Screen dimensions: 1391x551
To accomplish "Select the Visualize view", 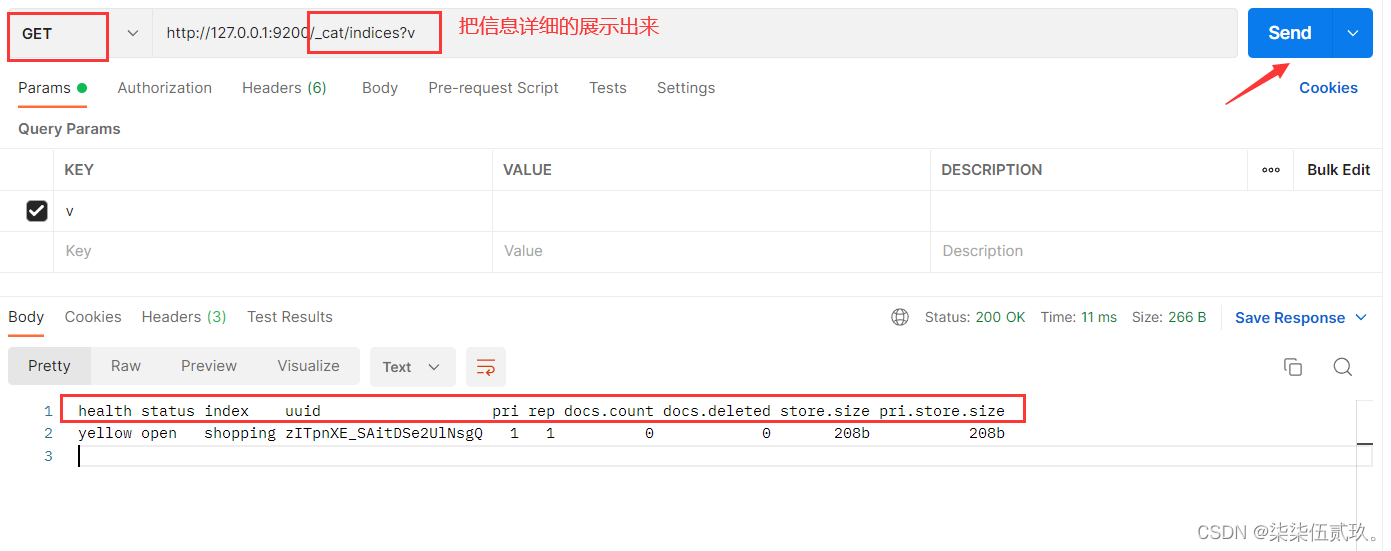I will click(x=308, y=366).
